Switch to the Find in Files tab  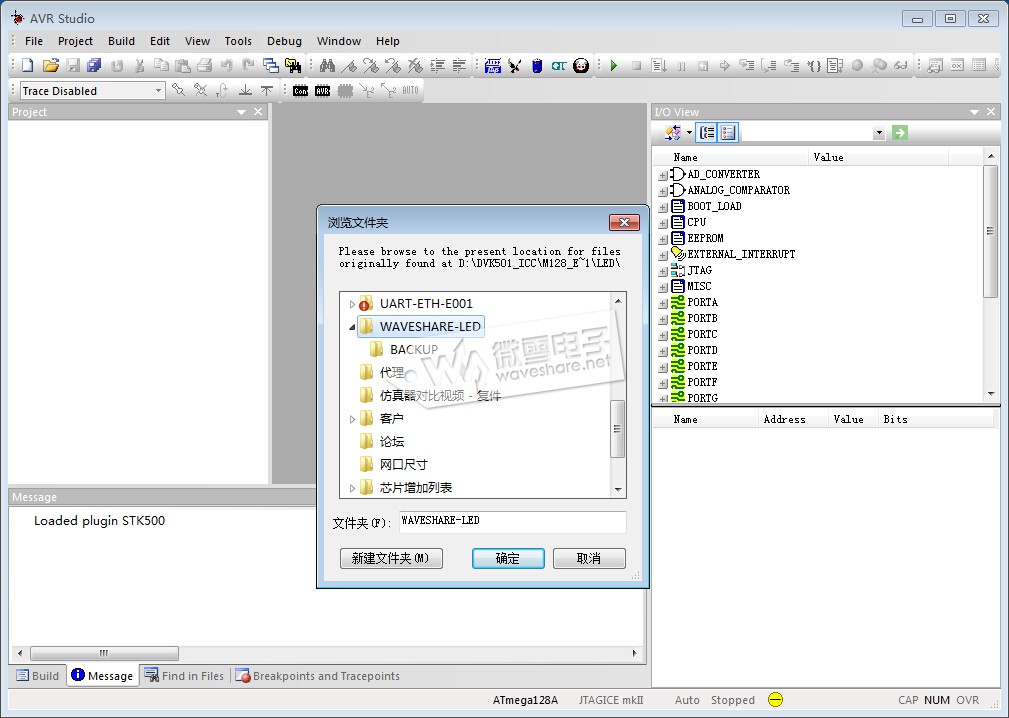pos(184,676)
